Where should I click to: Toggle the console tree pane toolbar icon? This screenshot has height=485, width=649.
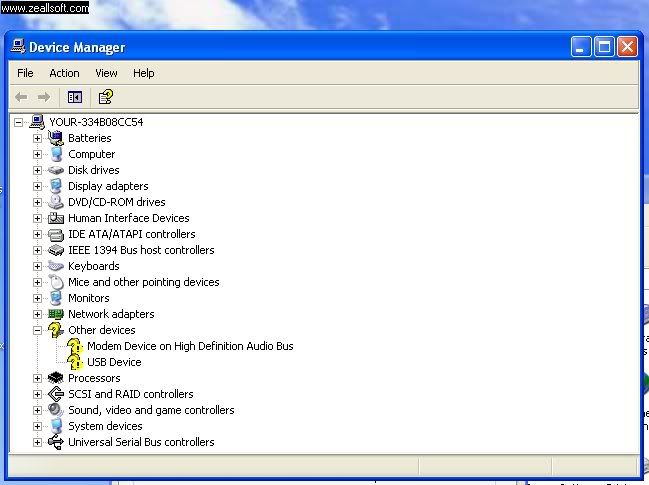(x=75, y=97)
